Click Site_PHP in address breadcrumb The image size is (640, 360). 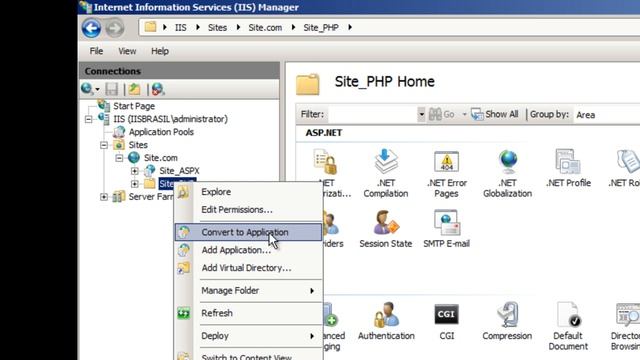tap(321, 27)
